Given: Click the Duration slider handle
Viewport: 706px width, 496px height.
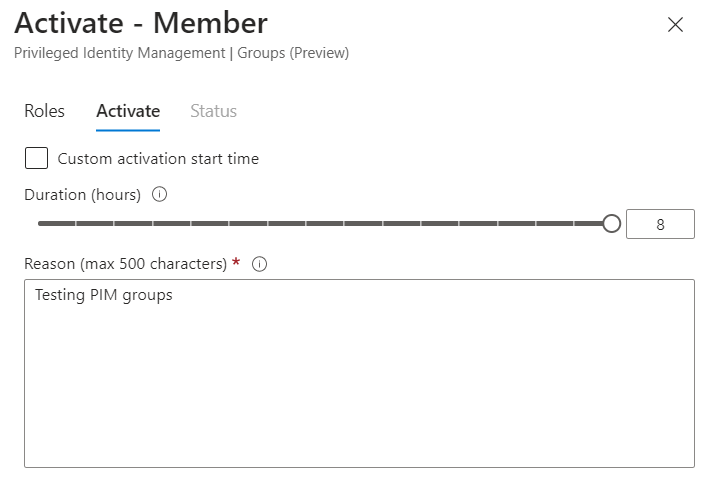Looking at the screenshot, I should point(612,224).
